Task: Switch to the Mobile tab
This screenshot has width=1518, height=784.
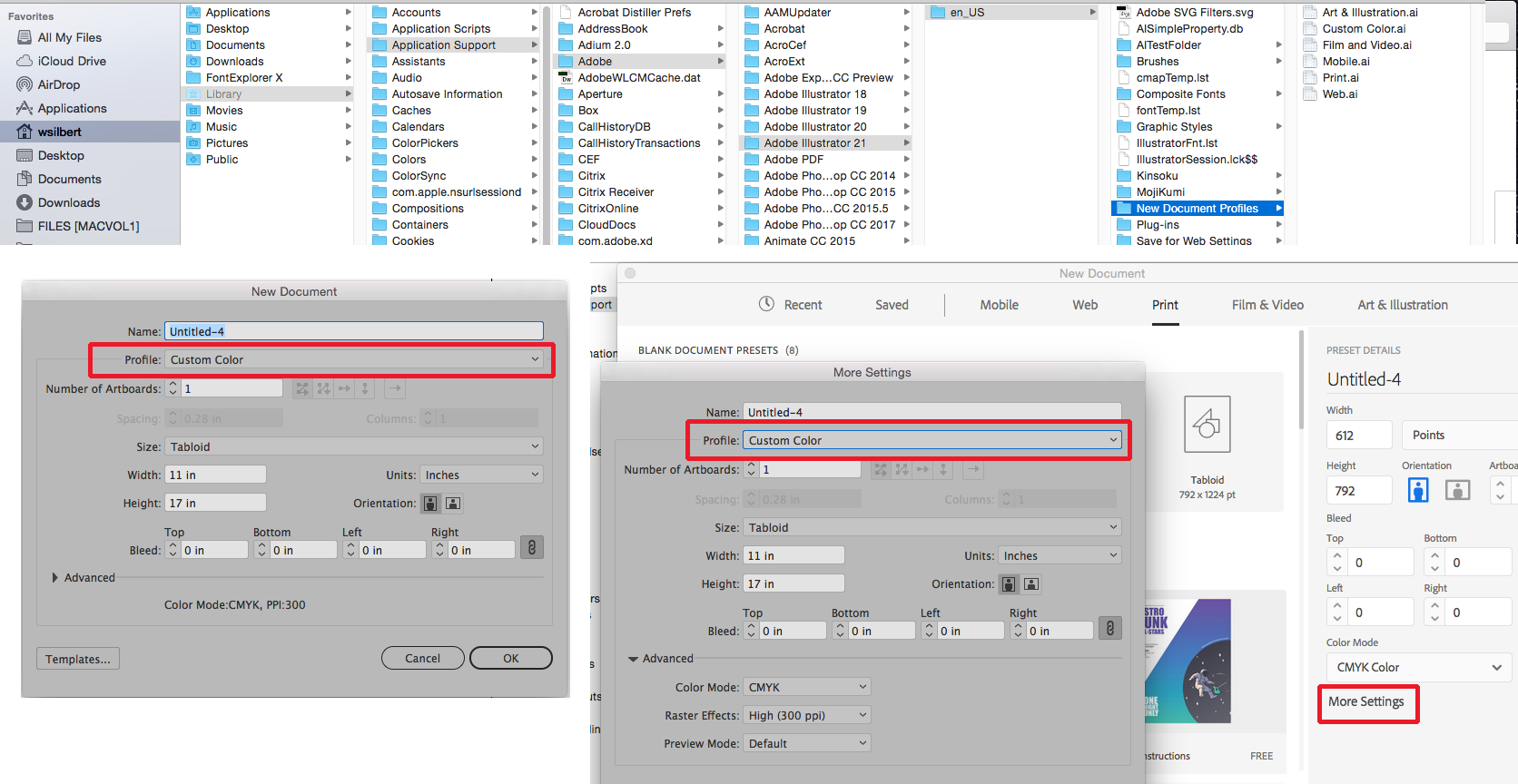Action: pos(999,305)
